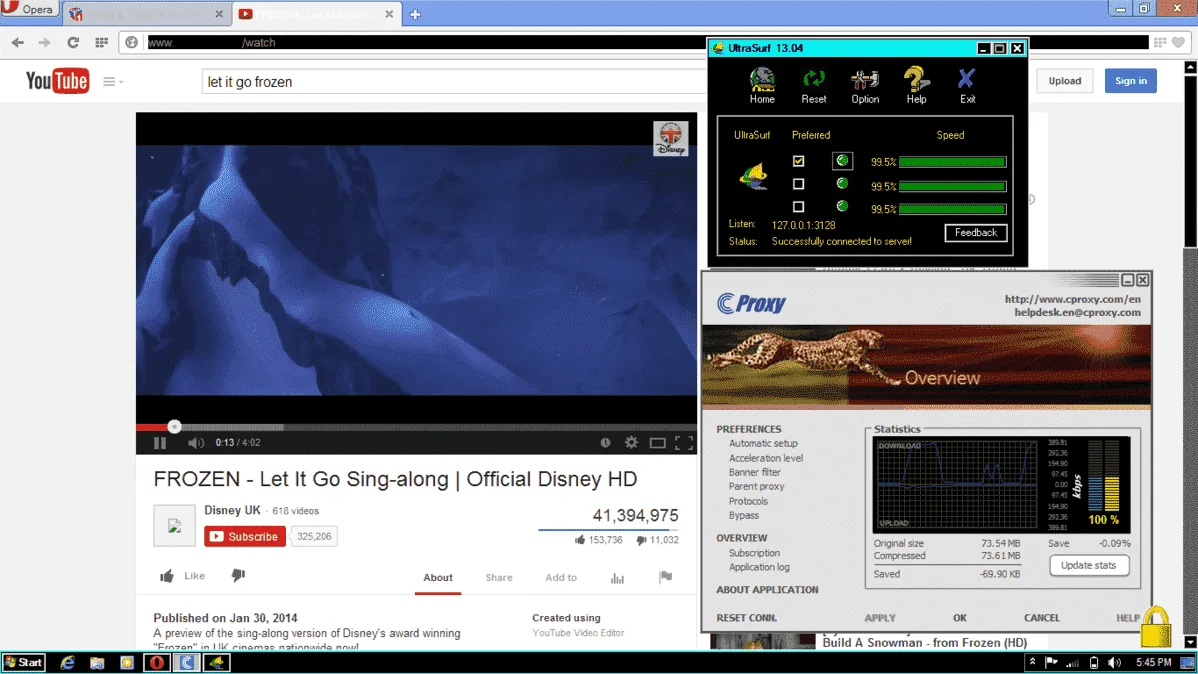1198x674 pixels.
Task: Select the About tab
Action: [438, 578]
